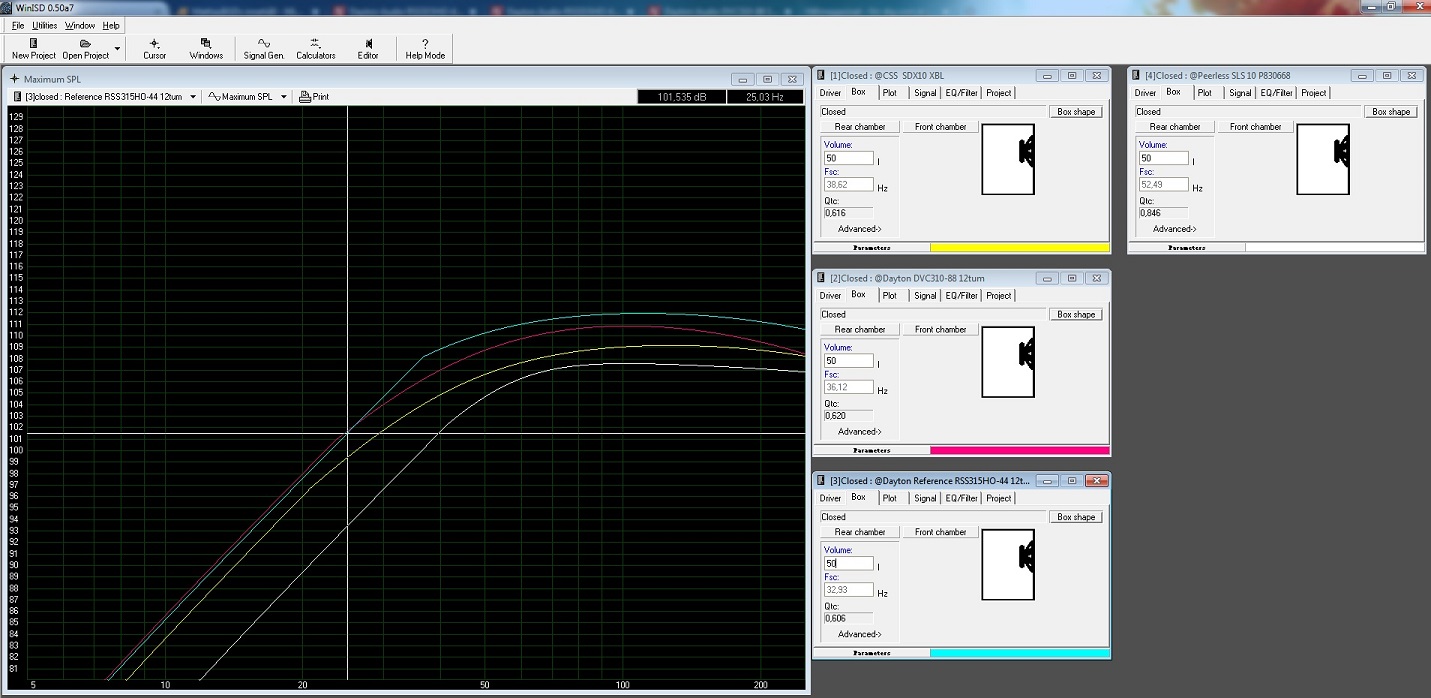Click Box shape in Dayton DVC310-88 window
1431x698 pixels.
pos(1076,314)
